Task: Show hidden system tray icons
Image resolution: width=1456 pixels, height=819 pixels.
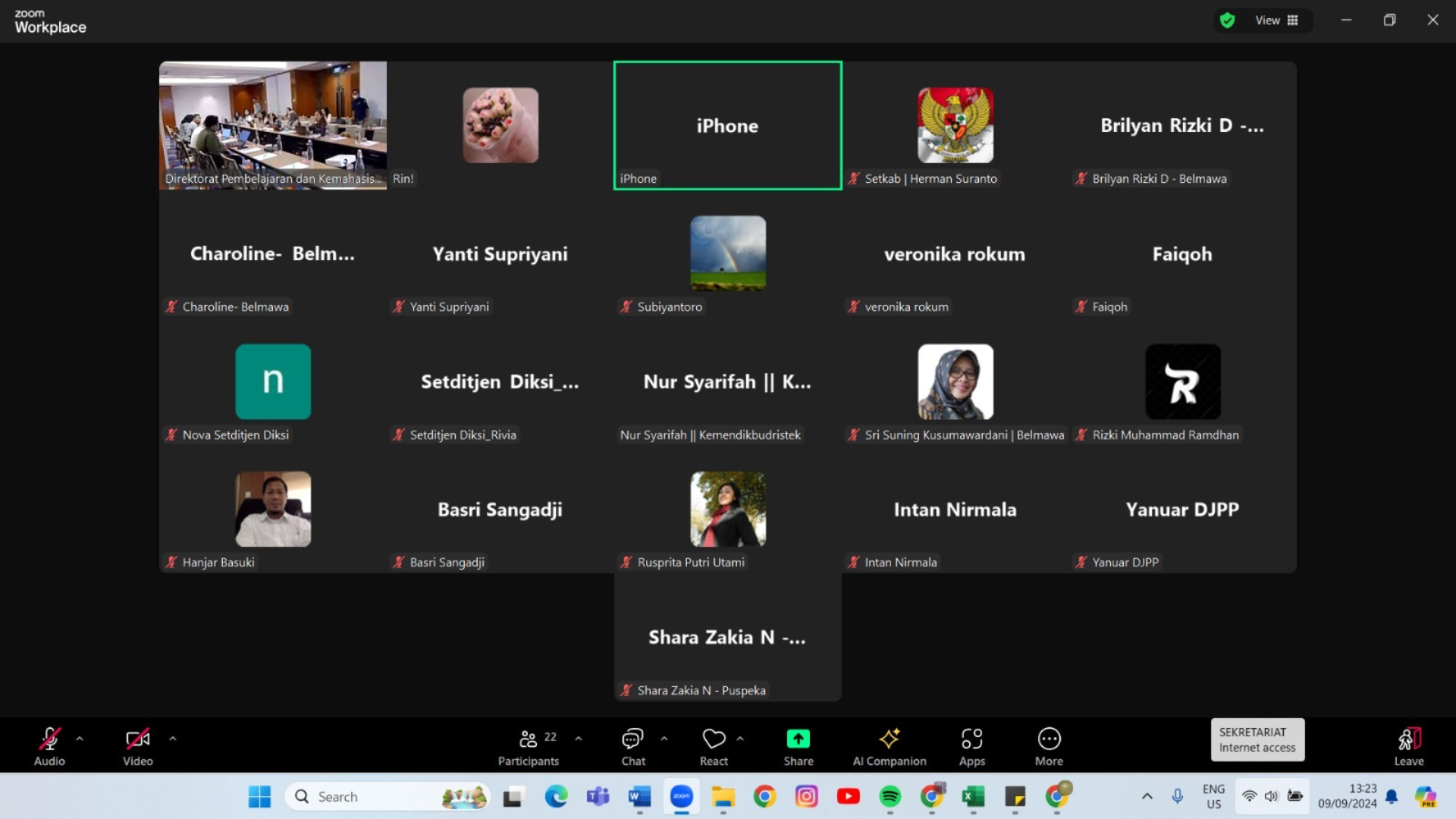Action: click(x=1147, y=796)
